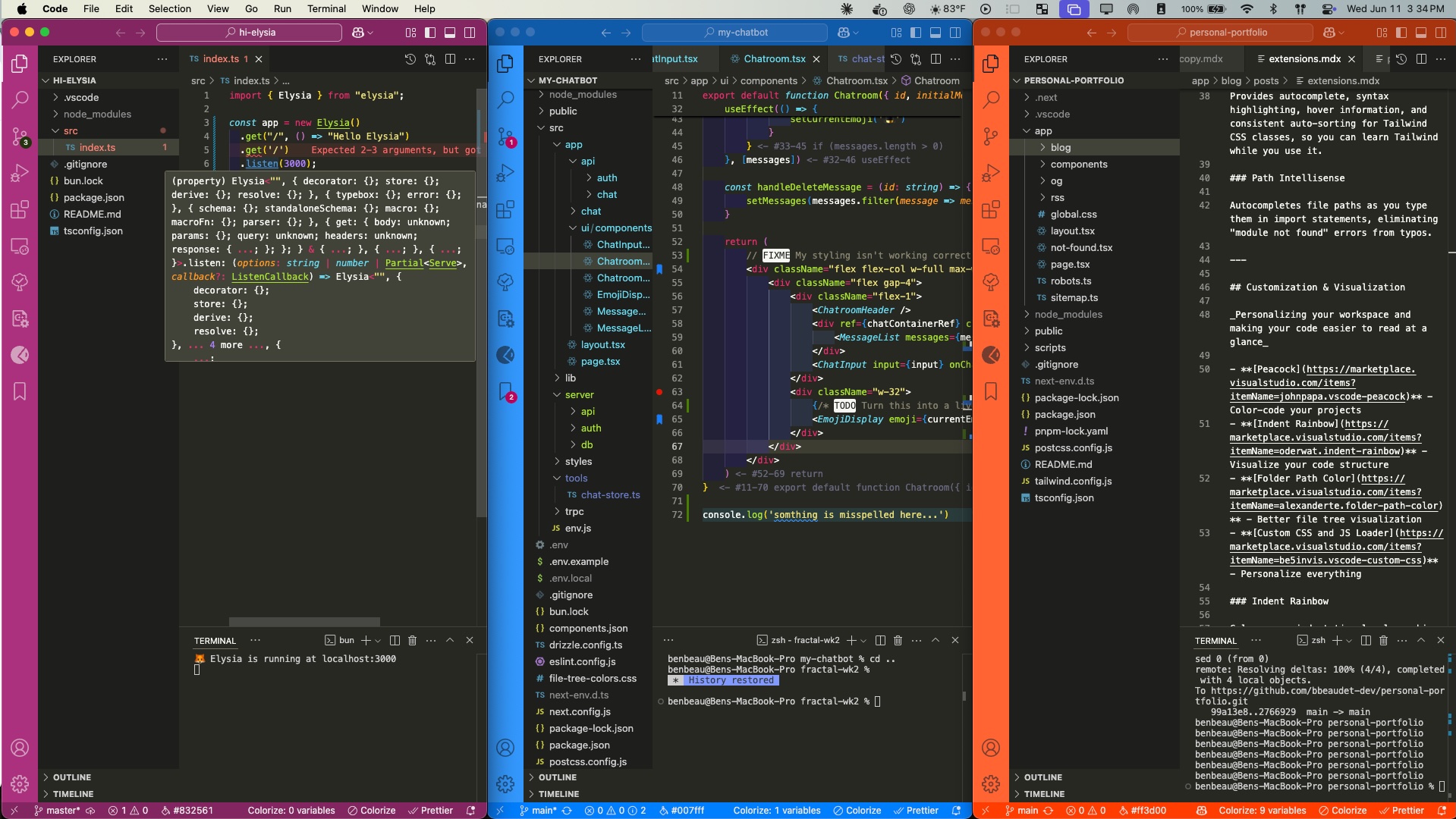
Task: Toggle breakpoint on line 63 in Chatroom.tsx
Action: (659, 392)
